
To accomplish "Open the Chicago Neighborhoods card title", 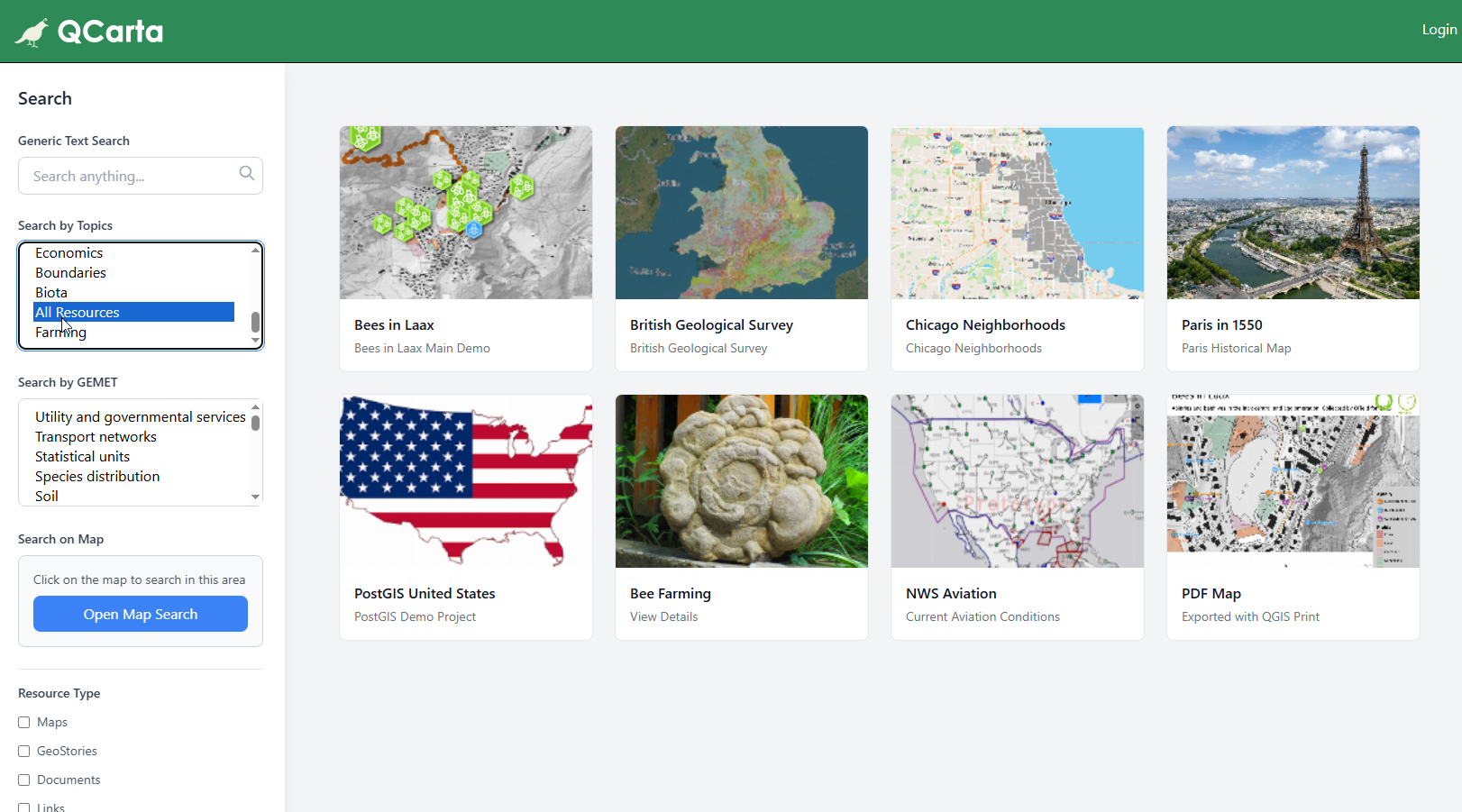I will pyautogui.click(x=985, y=325).
